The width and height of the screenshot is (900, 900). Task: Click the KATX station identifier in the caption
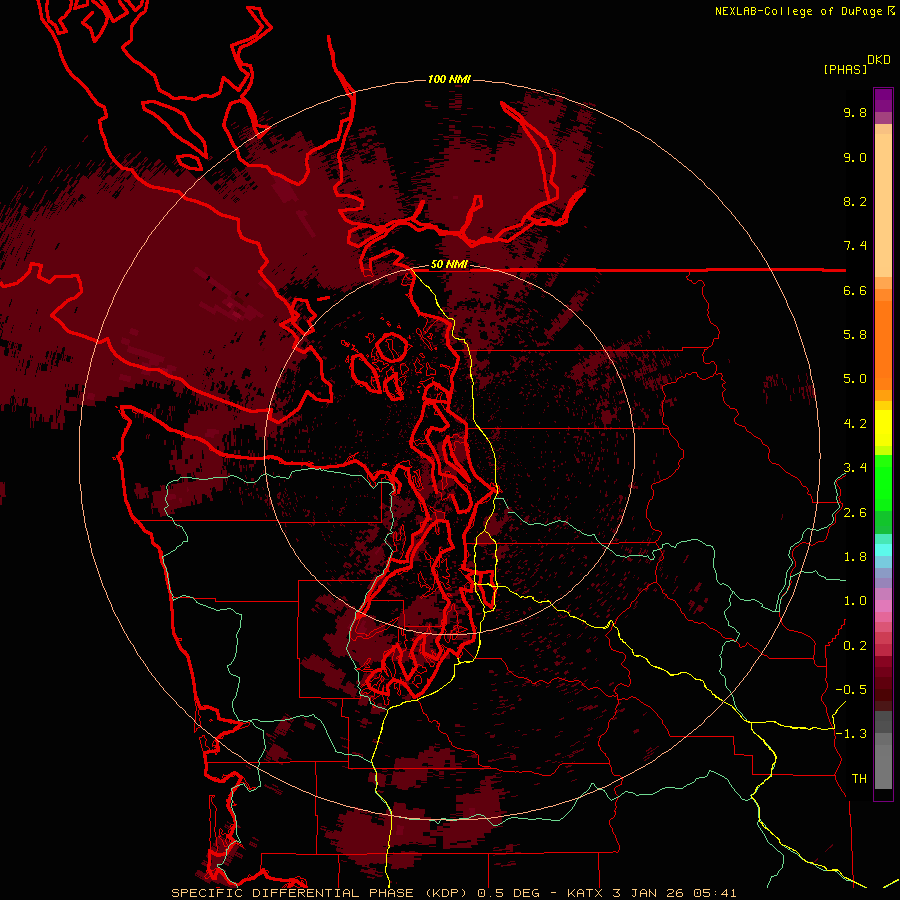[x=585, y=893]
